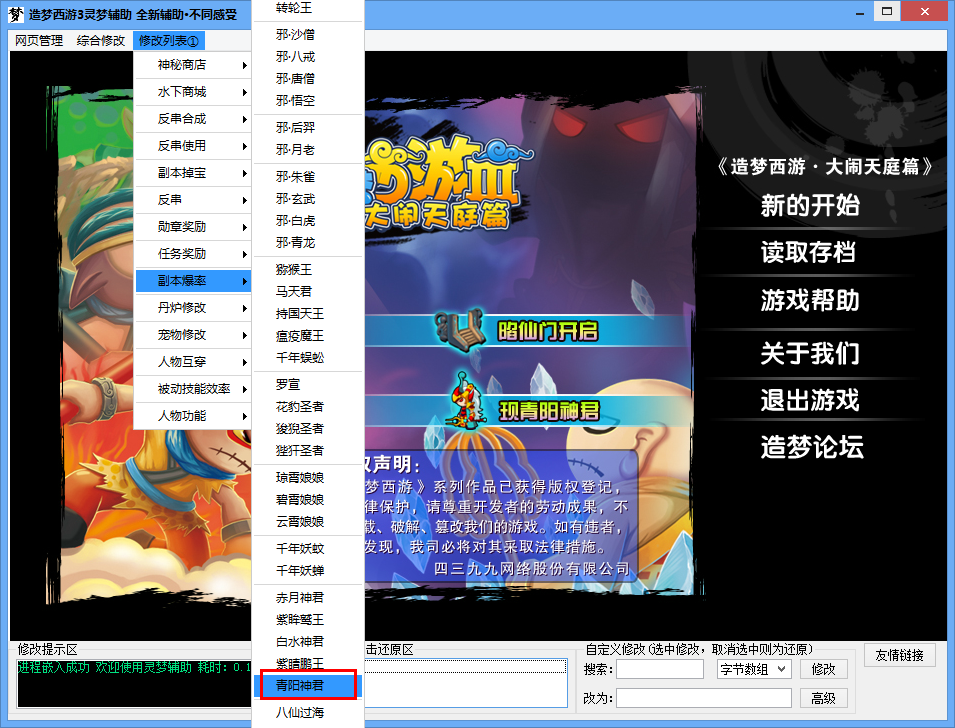Select 持国天王 from the submenu

pyautogui.click(x=308, y=314)
